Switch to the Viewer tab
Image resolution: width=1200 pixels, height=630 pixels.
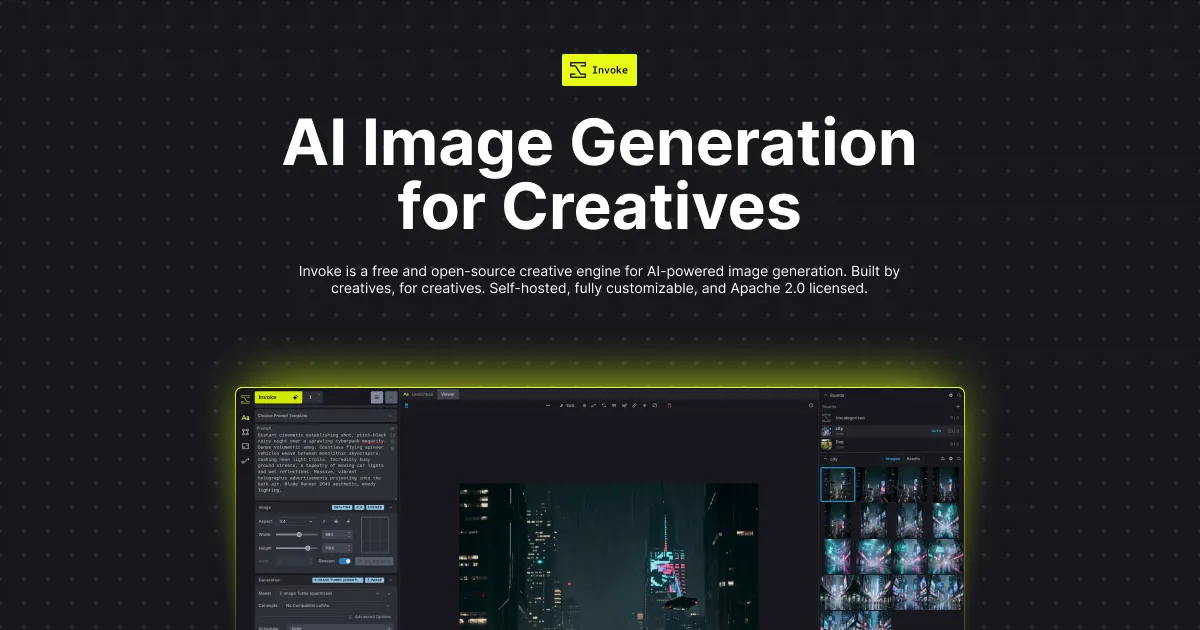point(448,394)
